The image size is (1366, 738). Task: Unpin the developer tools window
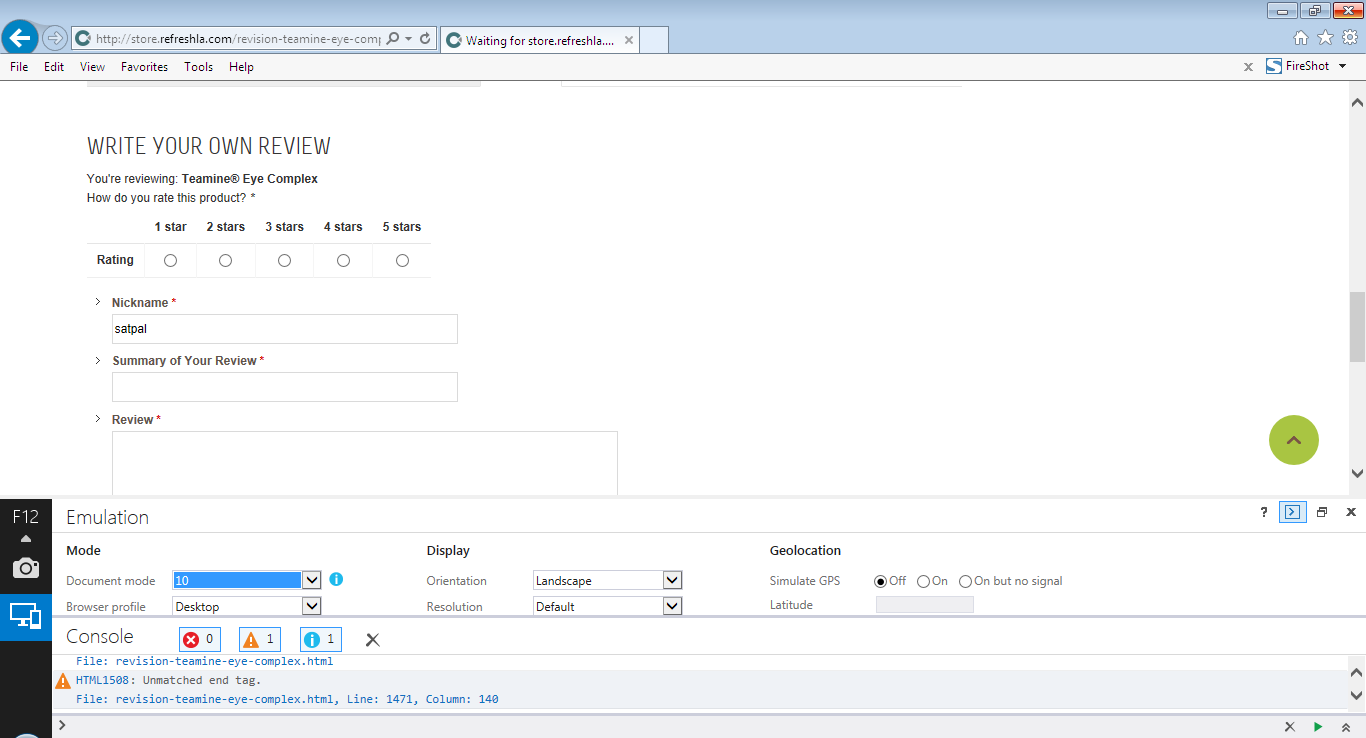(x=1322, y=512)
